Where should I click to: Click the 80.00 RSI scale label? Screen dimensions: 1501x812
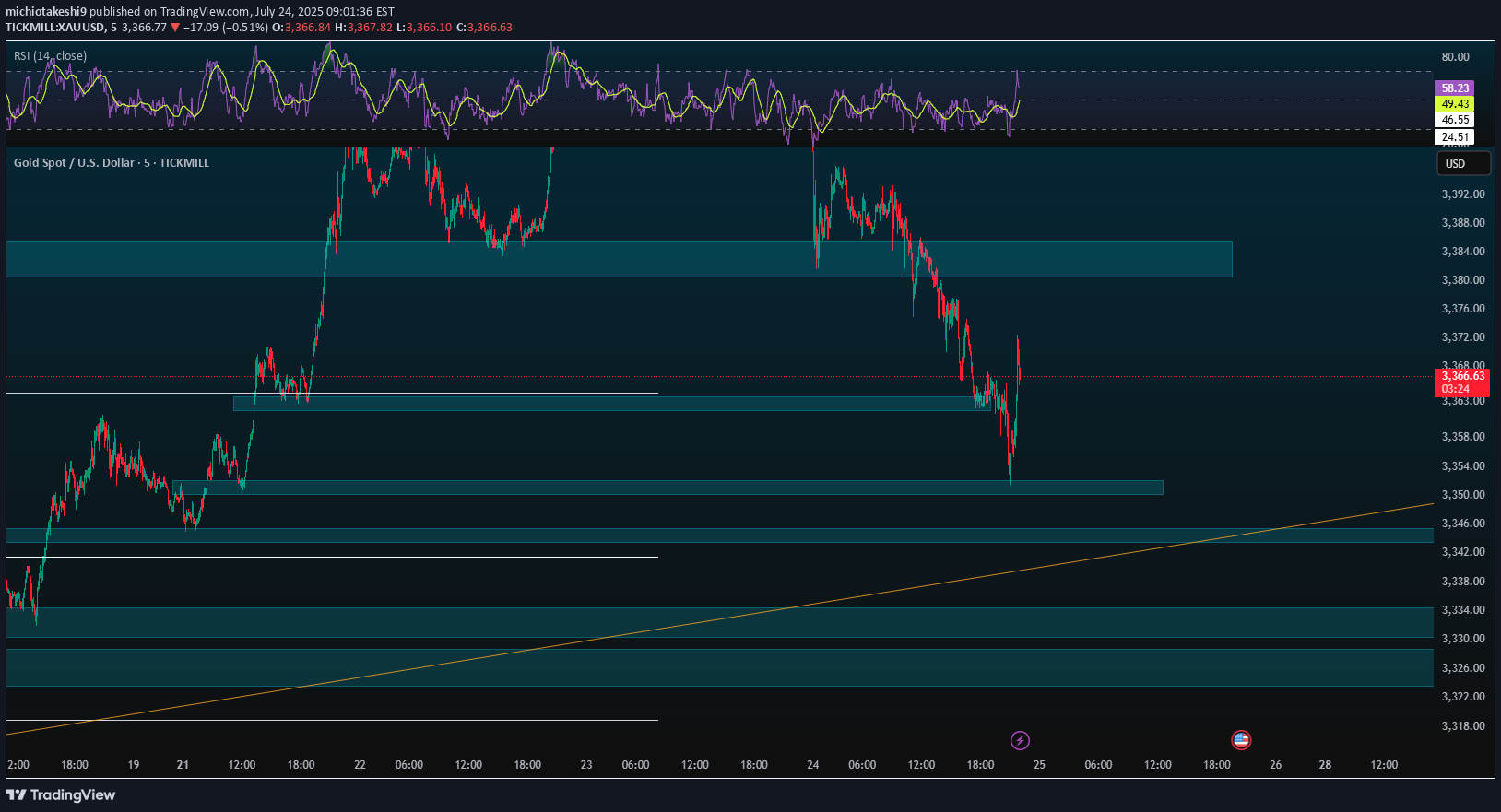1455,57
